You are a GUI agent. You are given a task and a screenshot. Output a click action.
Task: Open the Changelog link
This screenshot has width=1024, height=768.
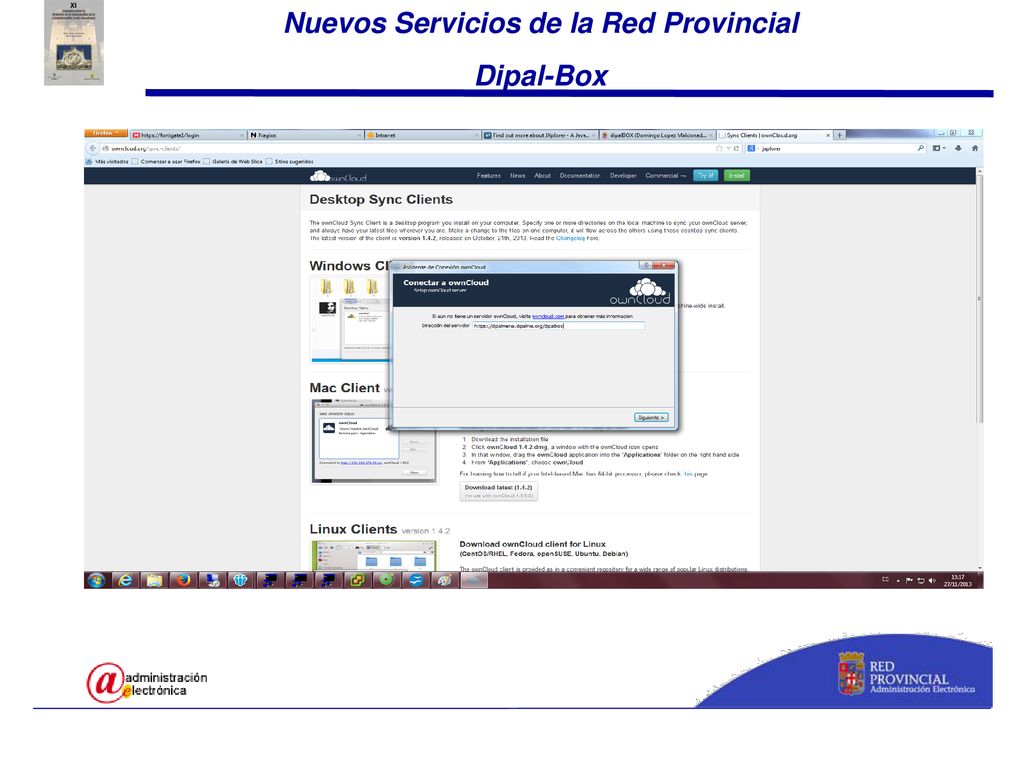[570, 238]
